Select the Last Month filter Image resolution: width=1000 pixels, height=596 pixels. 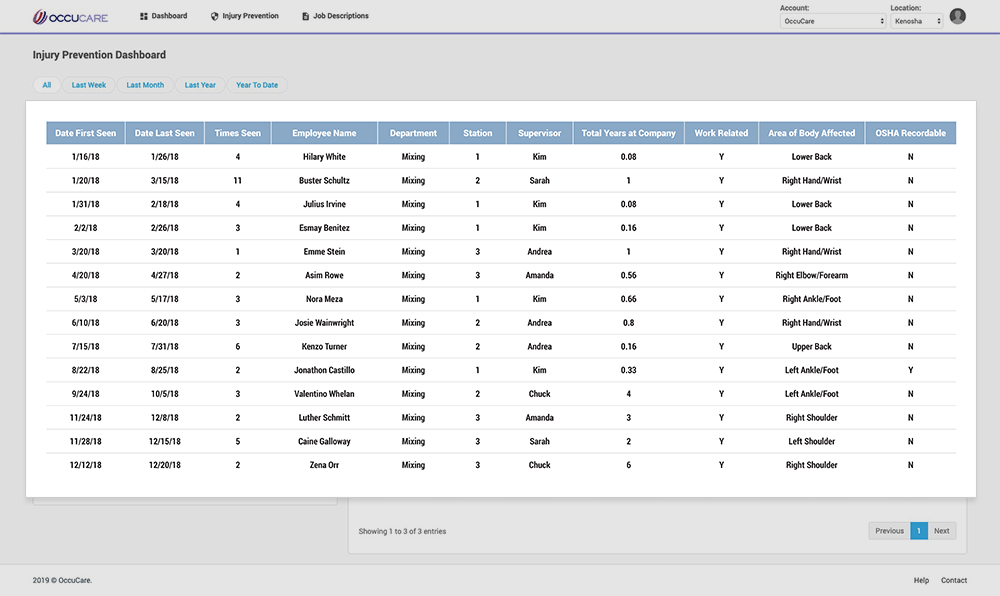tap(145, 85)
